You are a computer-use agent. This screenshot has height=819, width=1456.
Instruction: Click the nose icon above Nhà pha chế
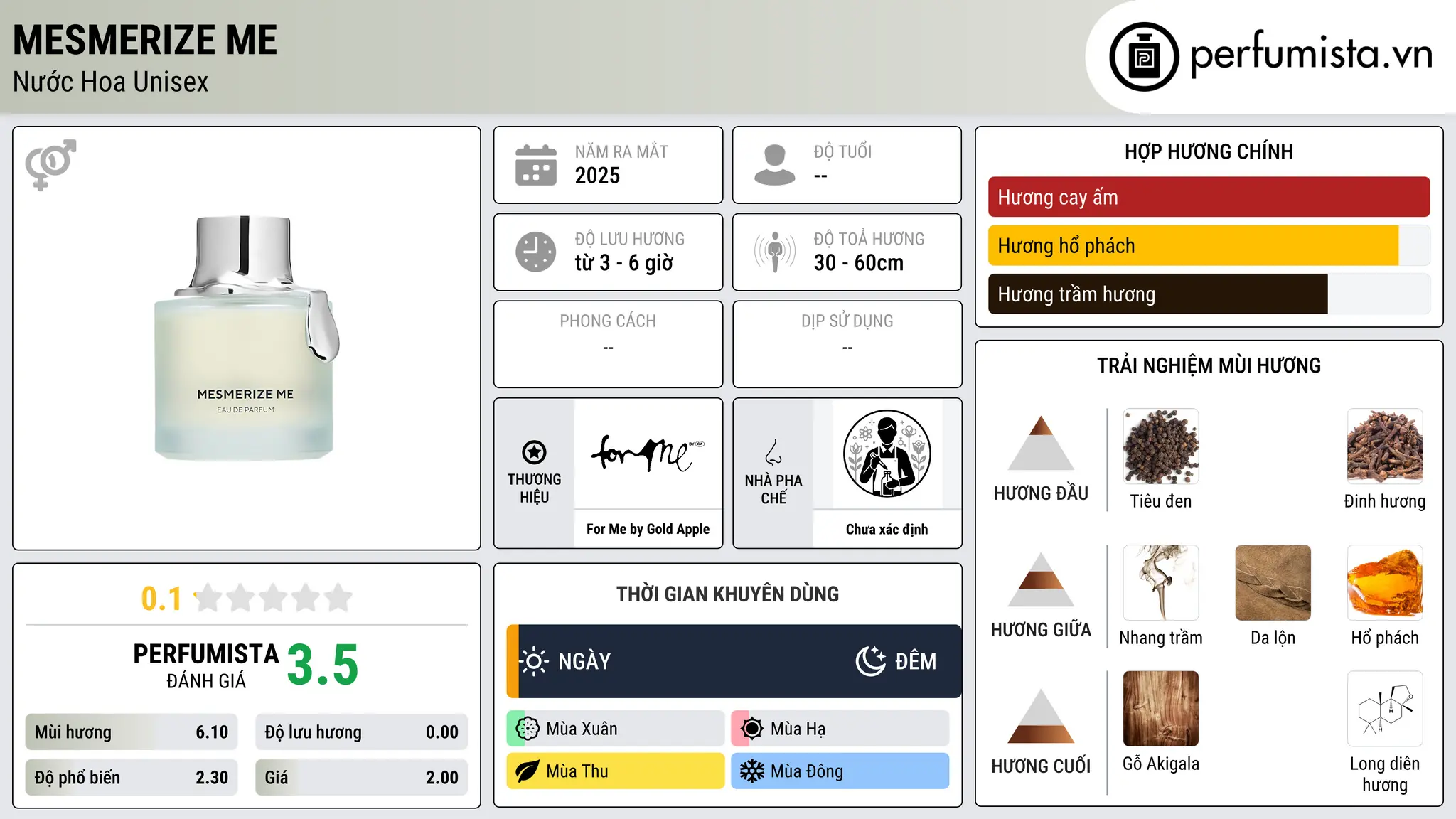tap(773, 452)
